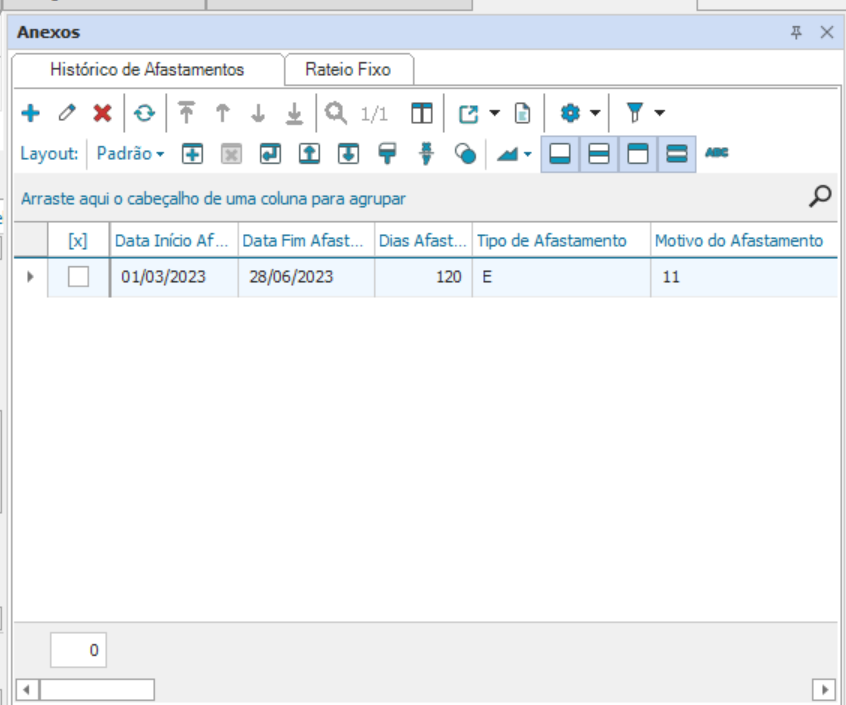Close the Anexos panel

[827, 32]
